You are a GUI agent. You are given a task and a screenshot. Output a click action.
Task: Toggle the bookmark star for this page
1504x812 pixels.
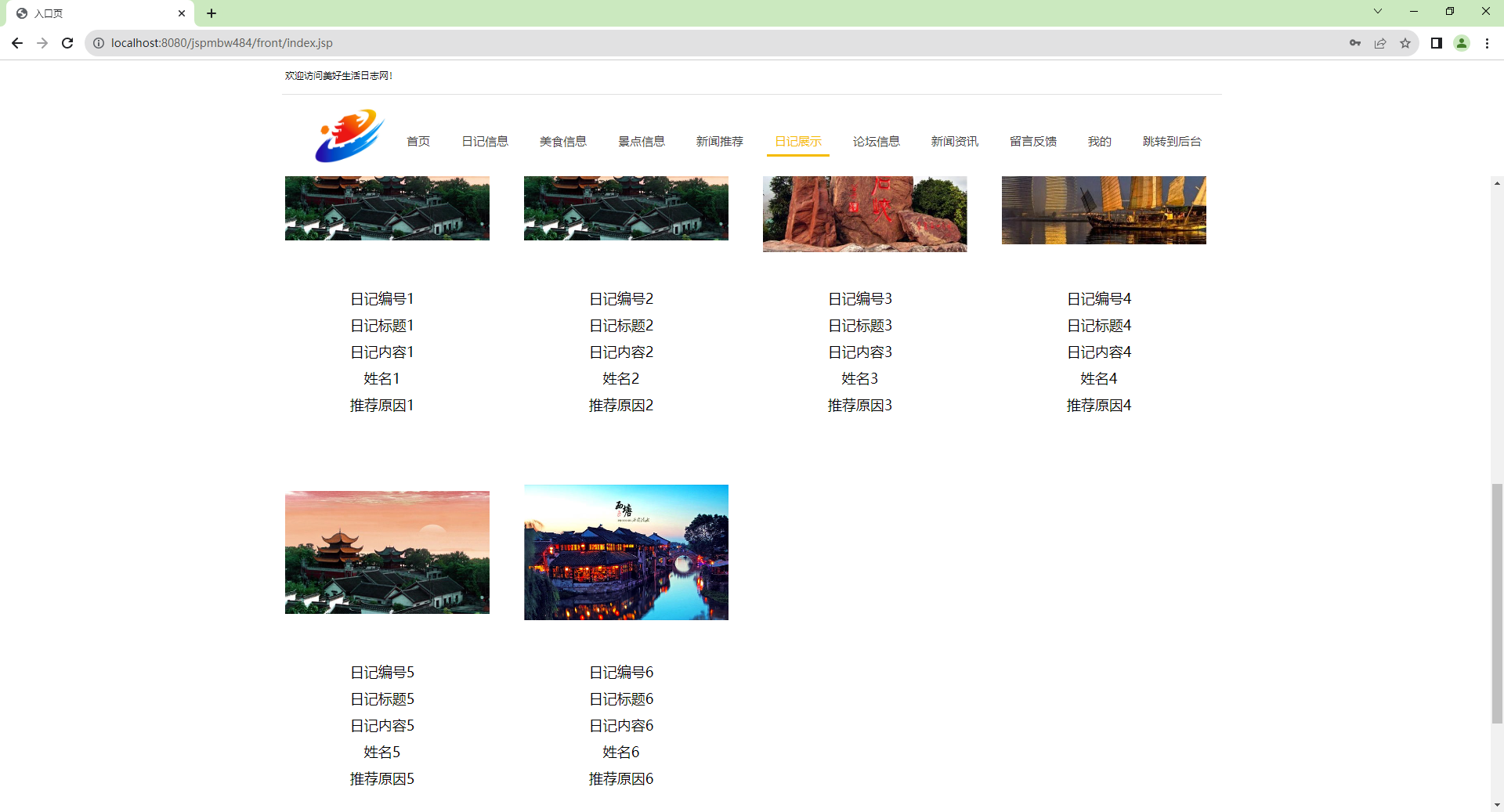click(x=1405, y=43)
